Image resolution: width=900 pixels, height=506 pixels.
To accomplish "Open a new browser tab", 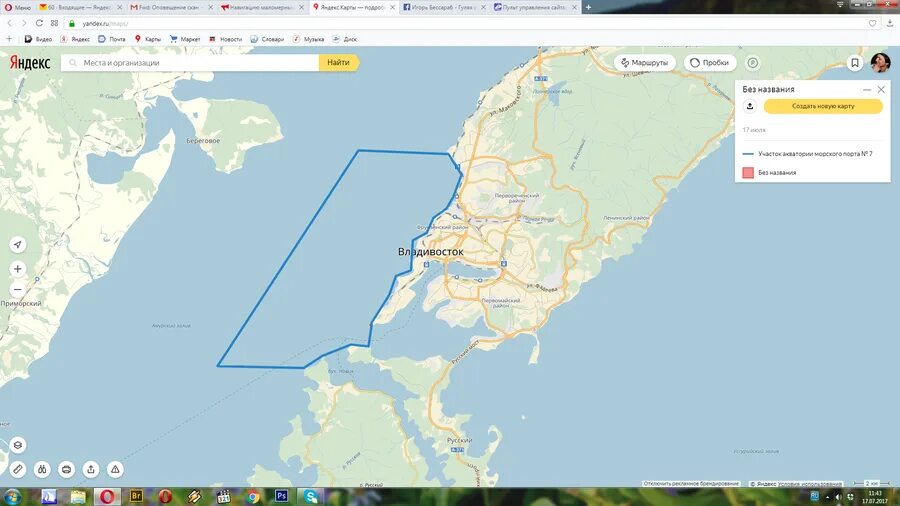I will click(588, 7).
